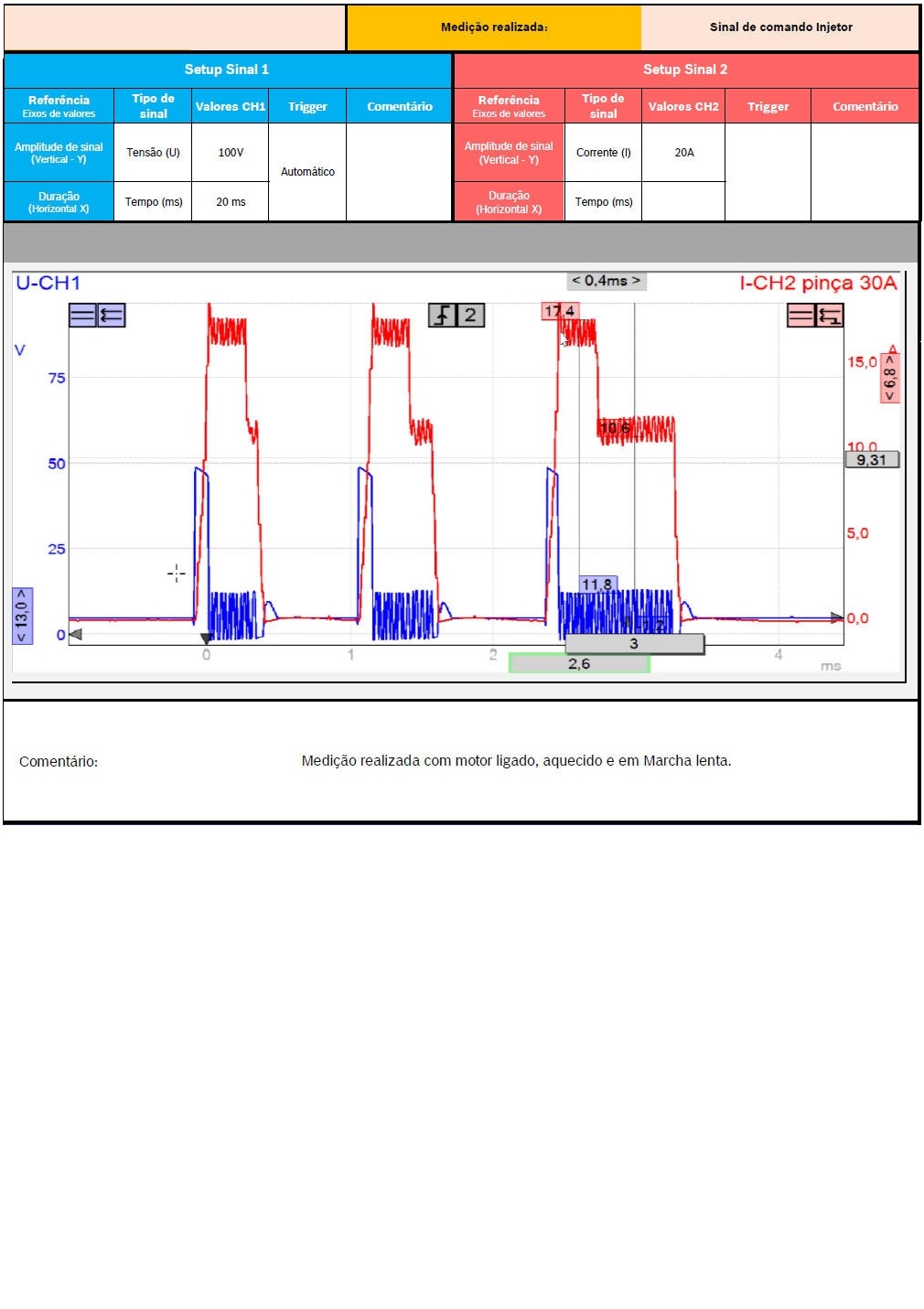The image size is (924, 1309).
Task: Click the gray zero-level arrow on left axis
Action: 75,634
